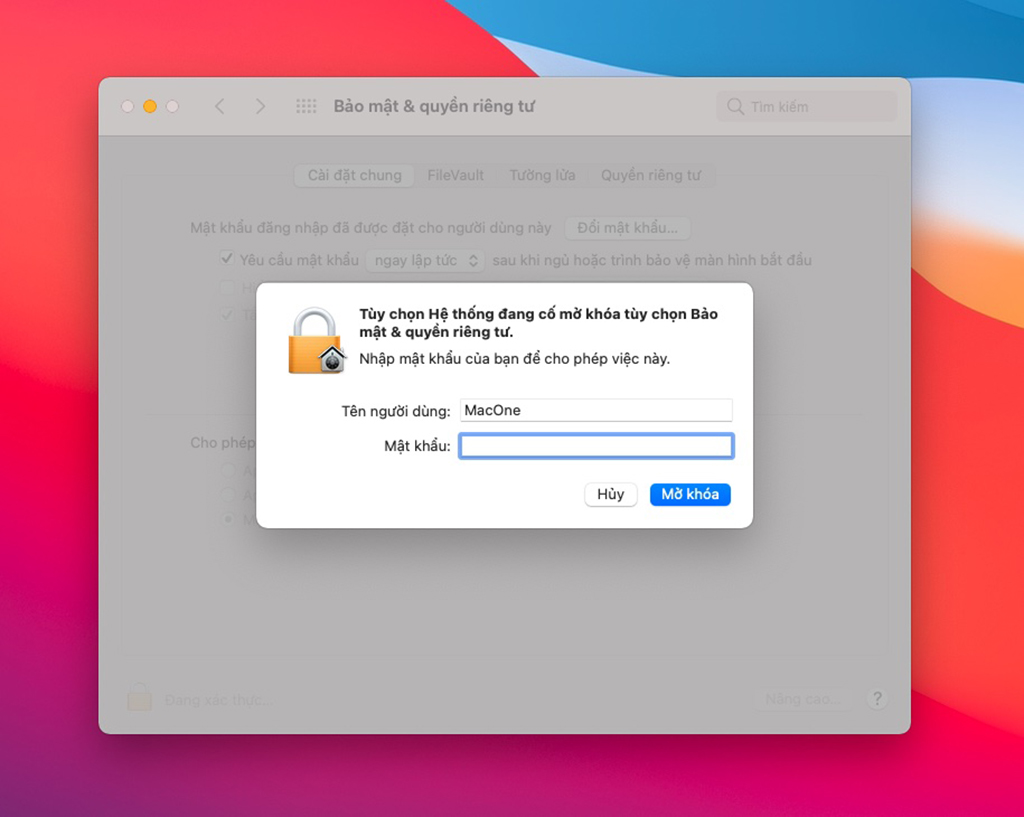Click the Mở khóa button
The image size is (1024, 817).
[690, 494]
